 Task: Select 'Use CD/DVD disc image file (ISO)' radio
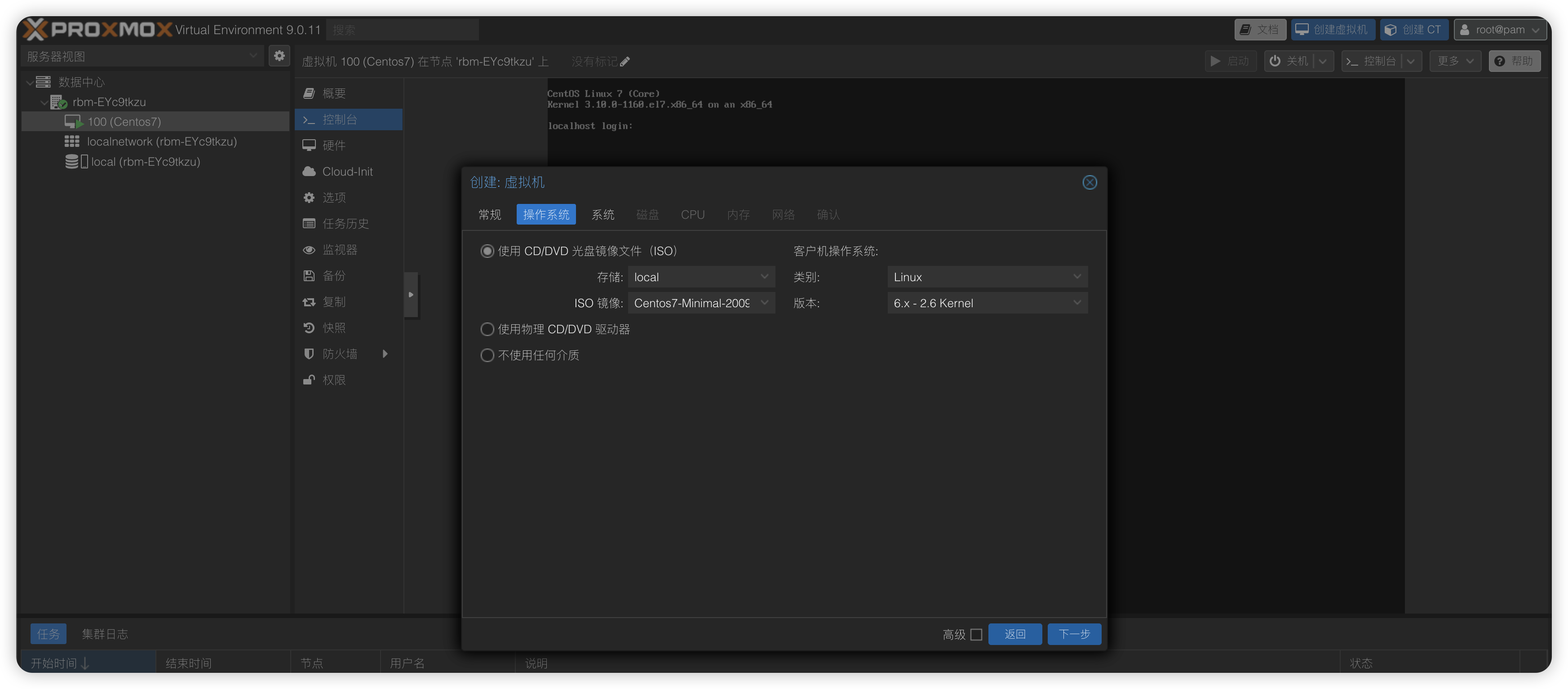(487, 251)
